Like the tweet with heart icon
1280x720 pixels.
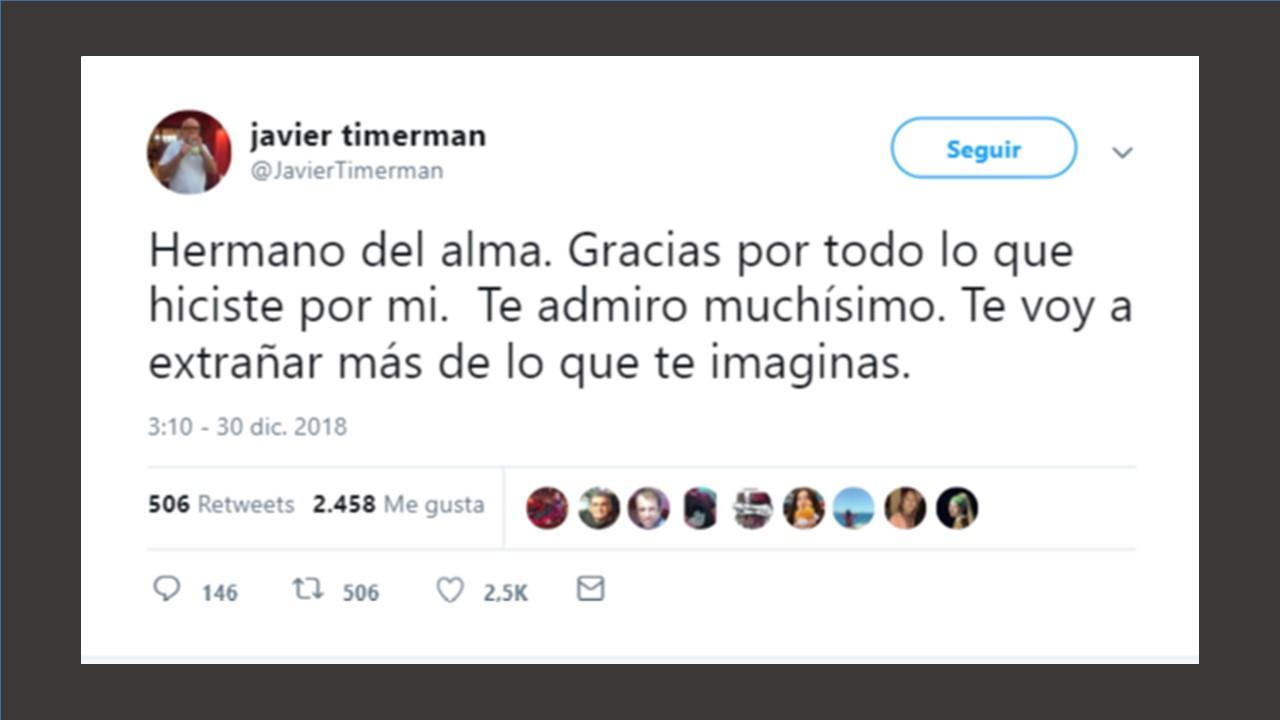click(x=450, y=590)
